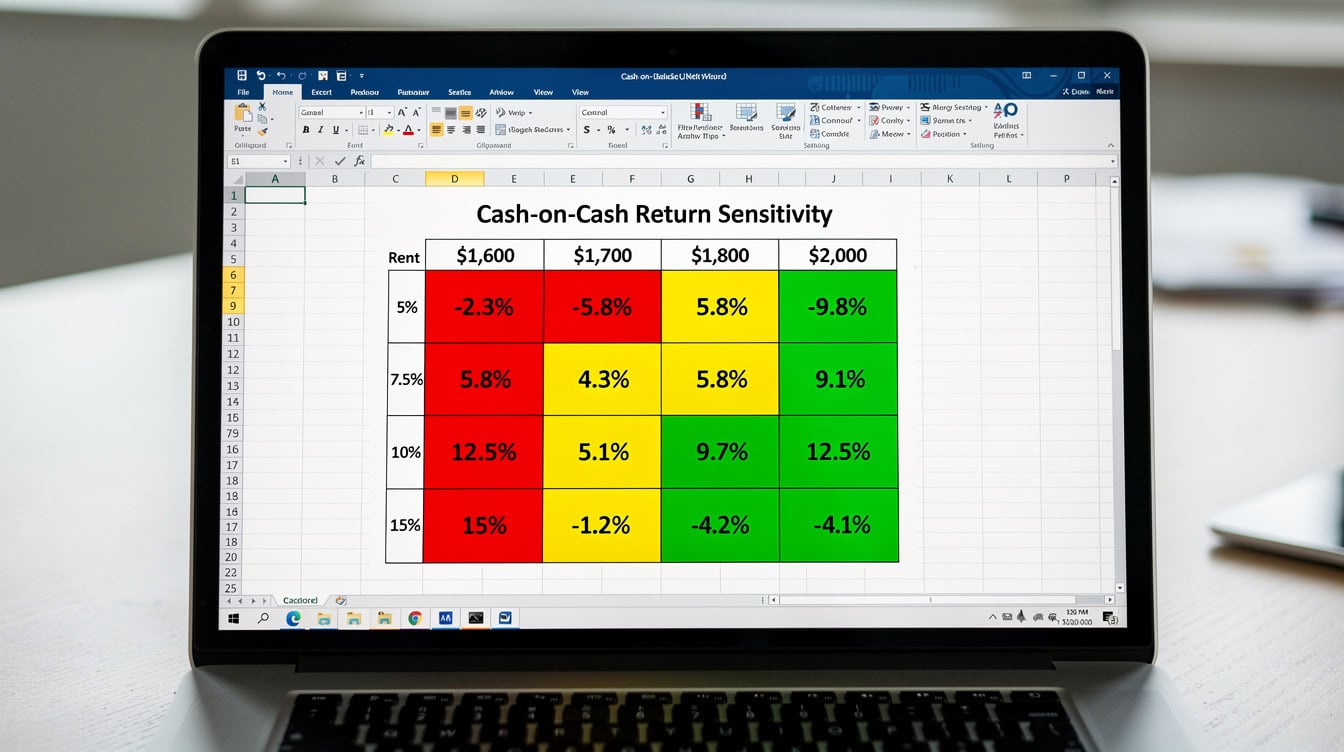Toggle Center alignment in the ribbon
This screenshot has height=752, width=1344.
pyautogui.click(x=451, y=130)
